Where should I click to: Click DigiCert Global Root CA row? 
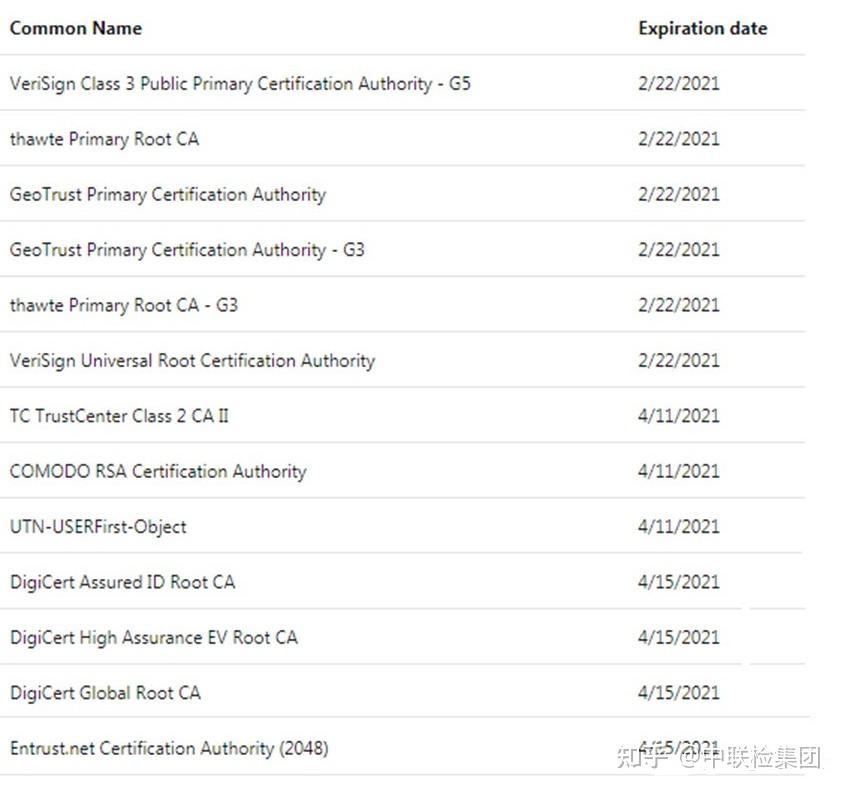click(x=105, y=692)
